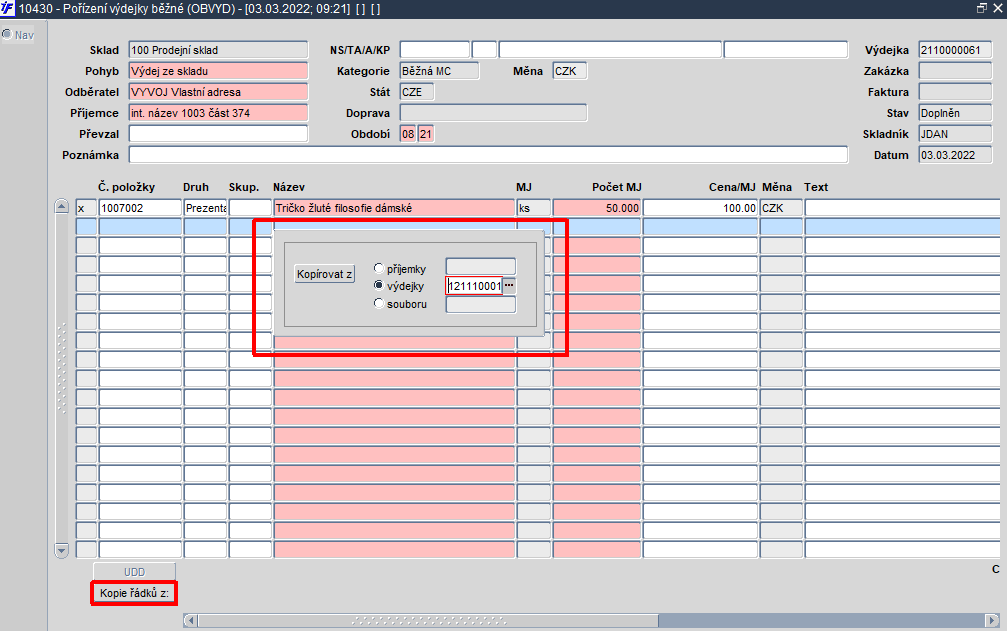
Task: Click the restore window icon in title bar
Action: [x=981, y=8]
